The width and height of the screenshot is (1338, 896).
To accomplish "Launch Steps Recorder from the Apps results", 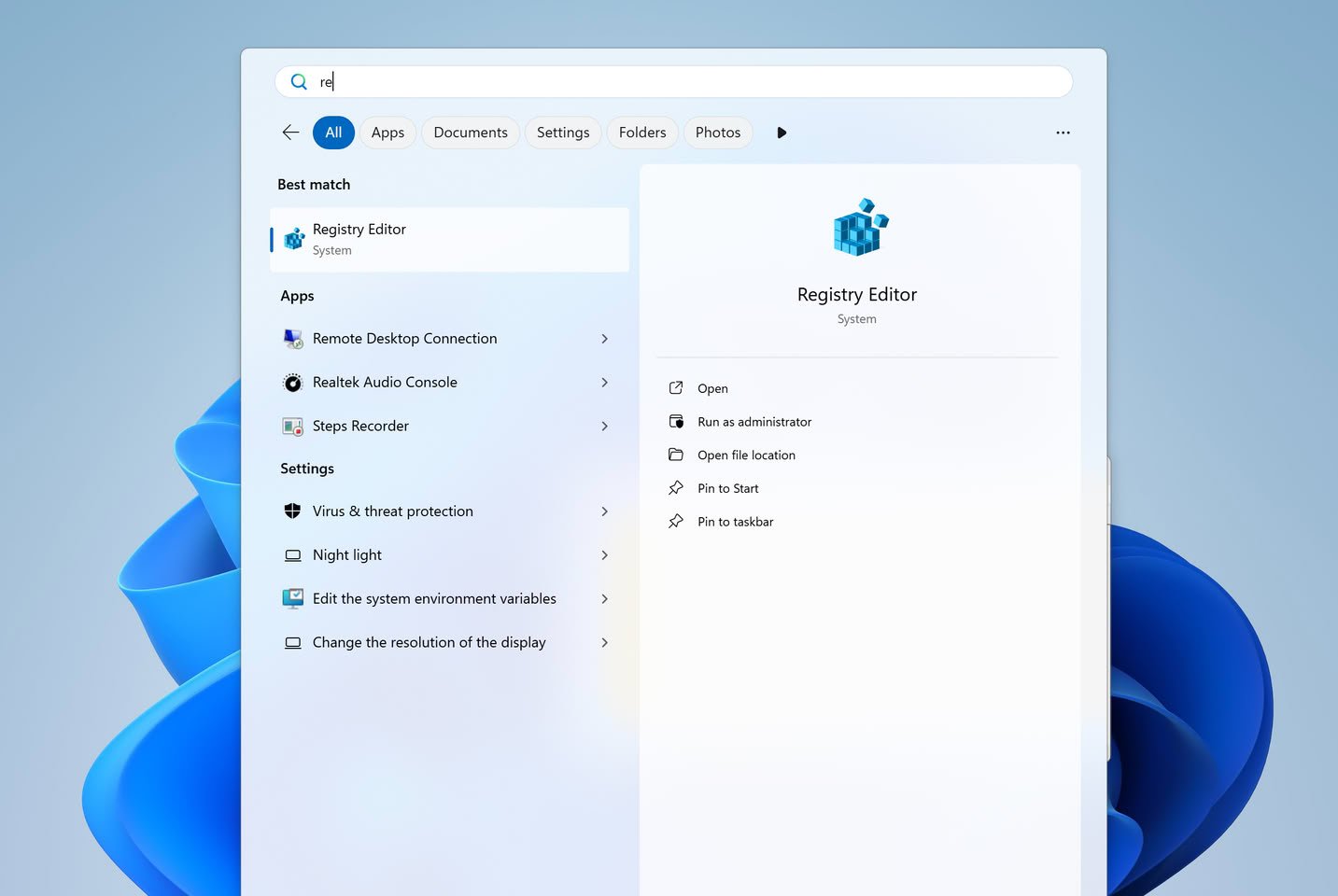I will pos(449,427).
